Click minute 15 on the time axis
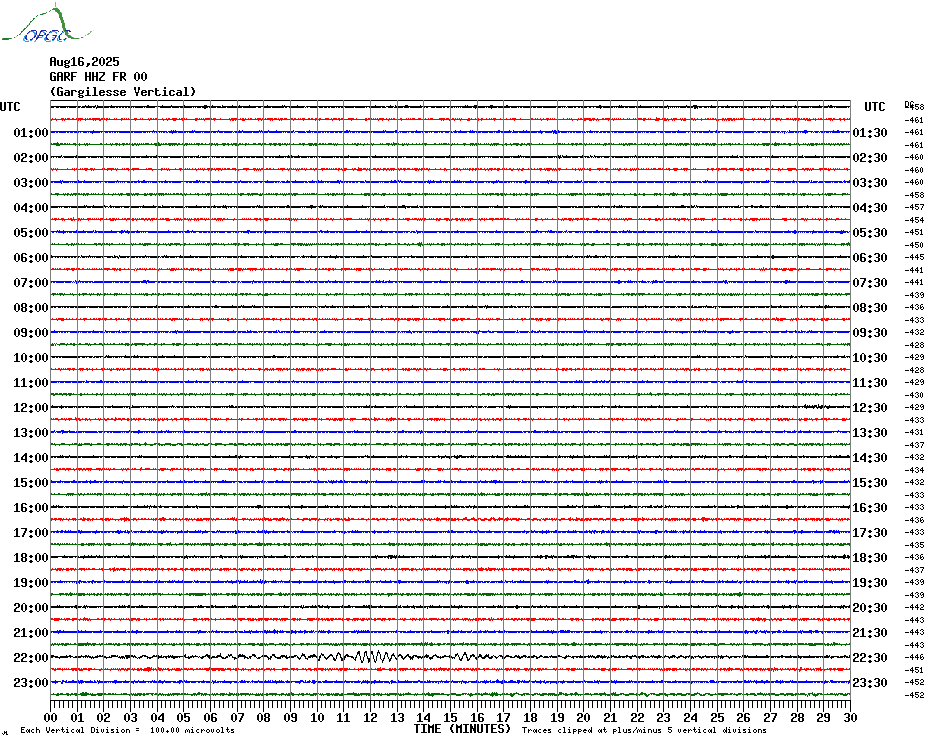The image size is (930, 744). (x=450, y=717)
